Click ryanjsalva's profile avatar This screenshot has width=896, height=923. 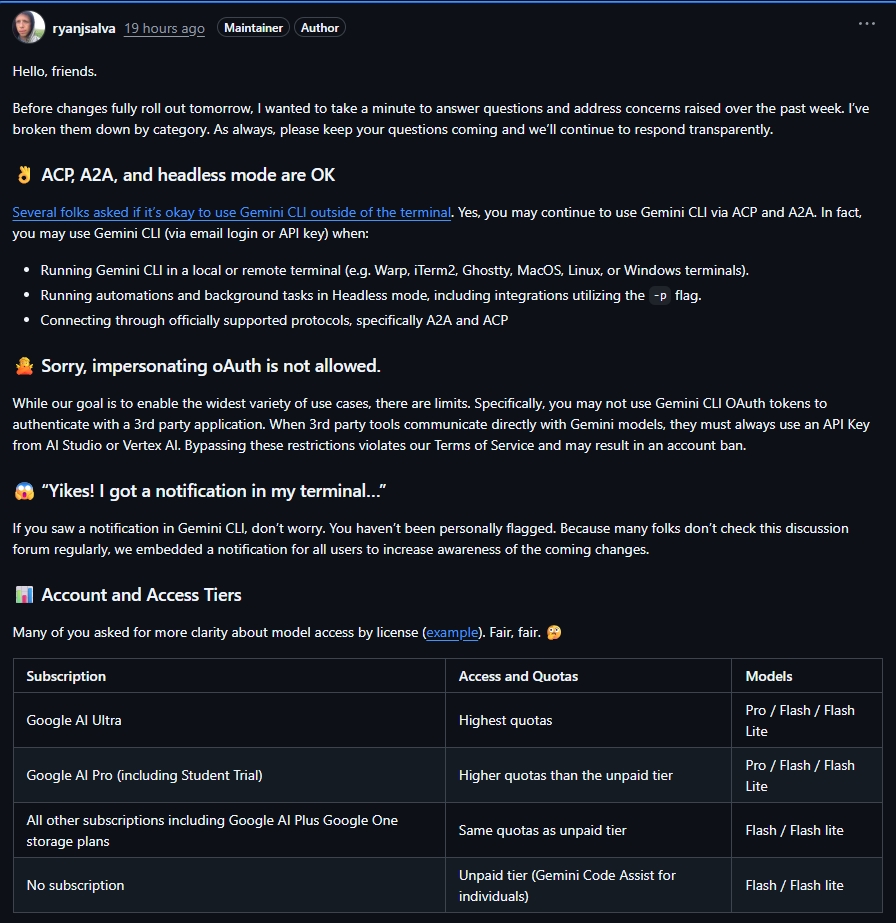(x=29, y=27)
